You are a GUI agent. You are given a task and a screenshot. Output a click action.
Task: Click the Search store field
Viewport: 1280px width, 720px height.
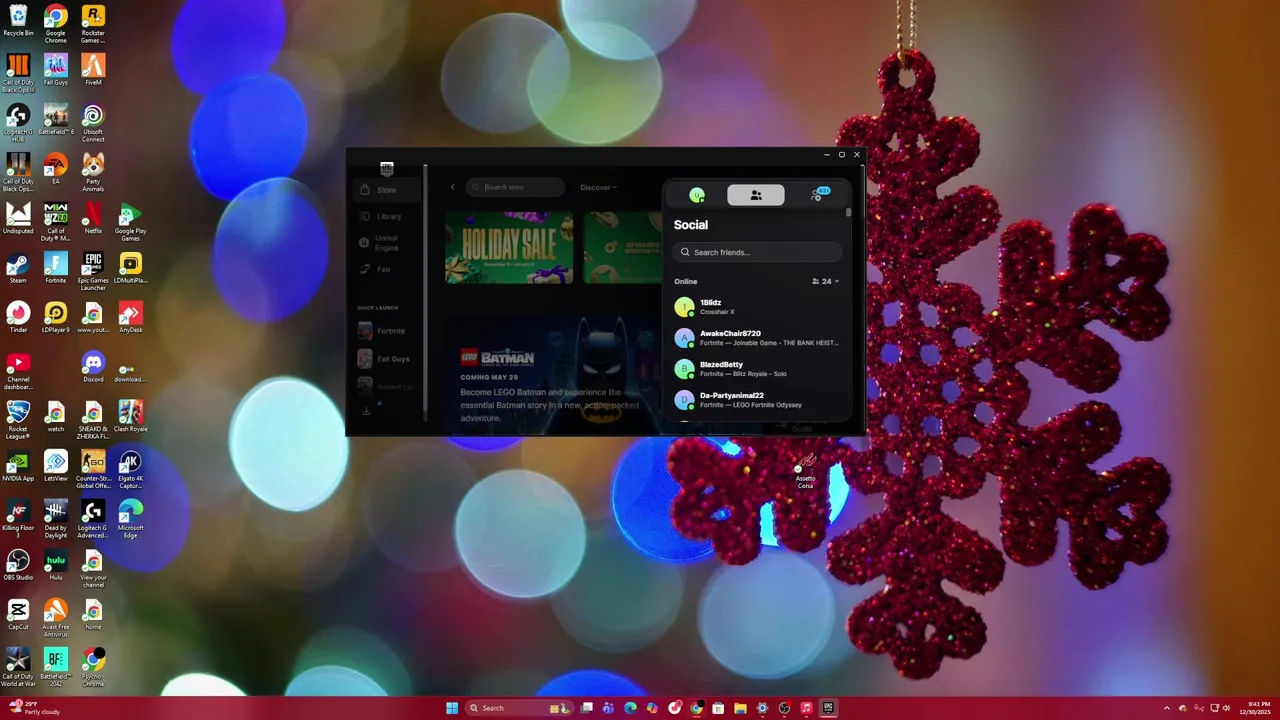(x=516, y=187)
